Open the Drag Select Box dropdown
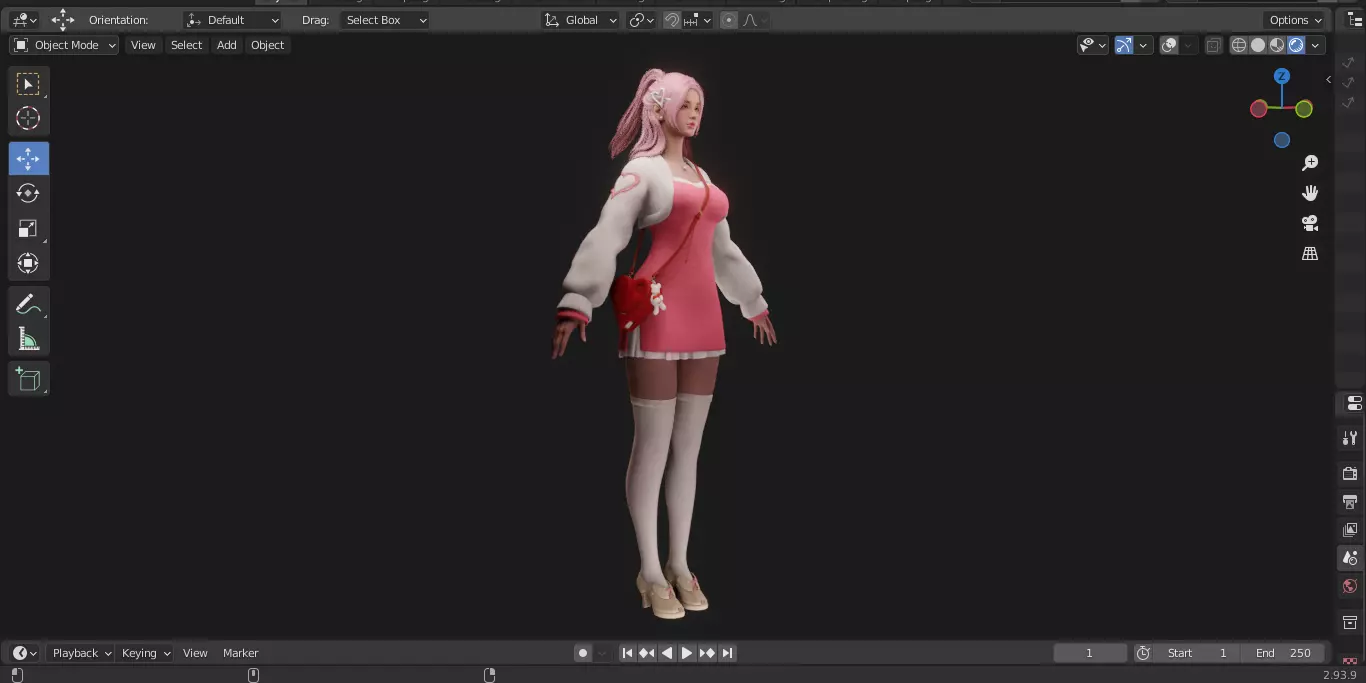 point(385,20)
